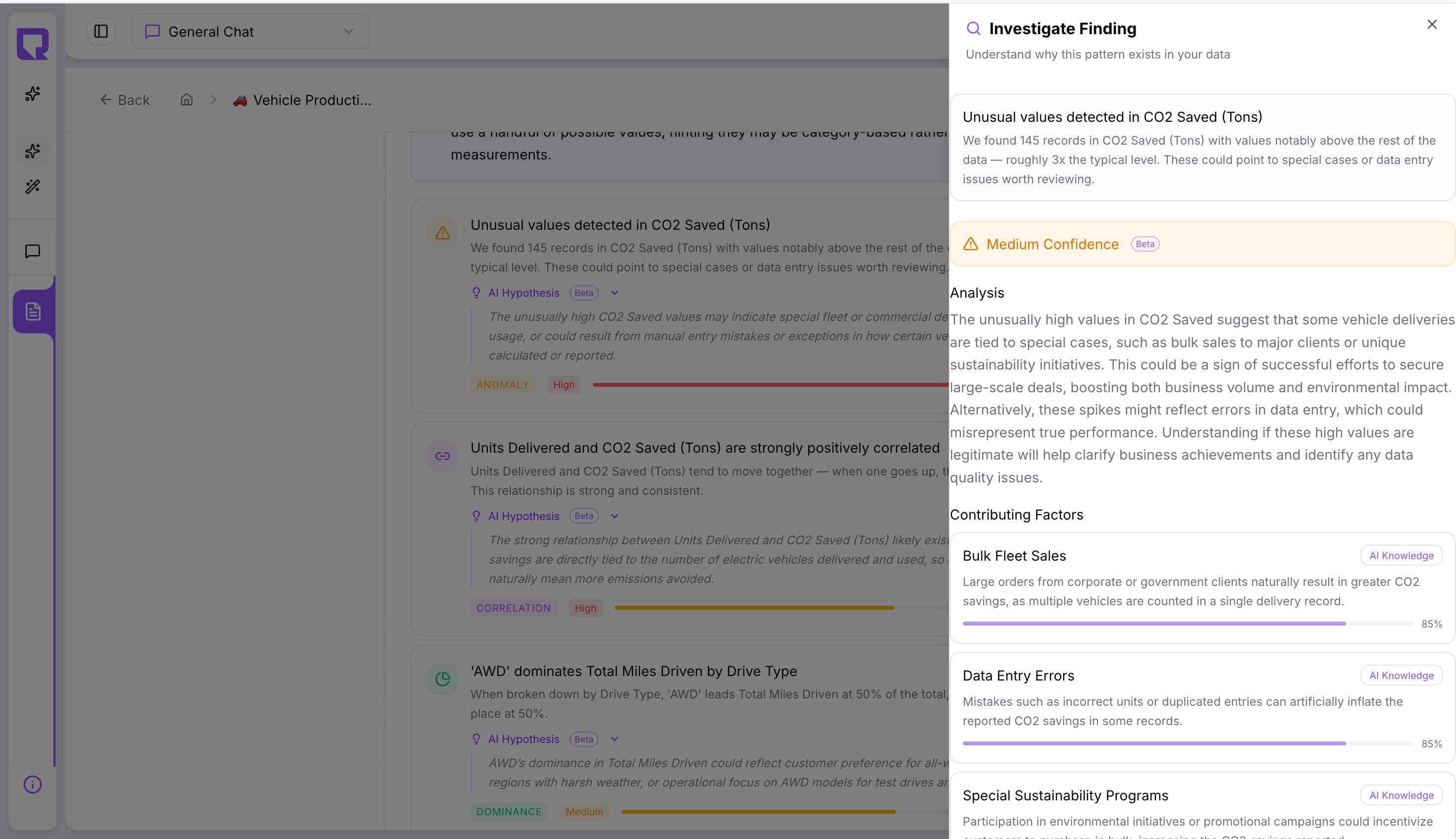
Task: Click the correlation link icon
Action: click(443, 456)
